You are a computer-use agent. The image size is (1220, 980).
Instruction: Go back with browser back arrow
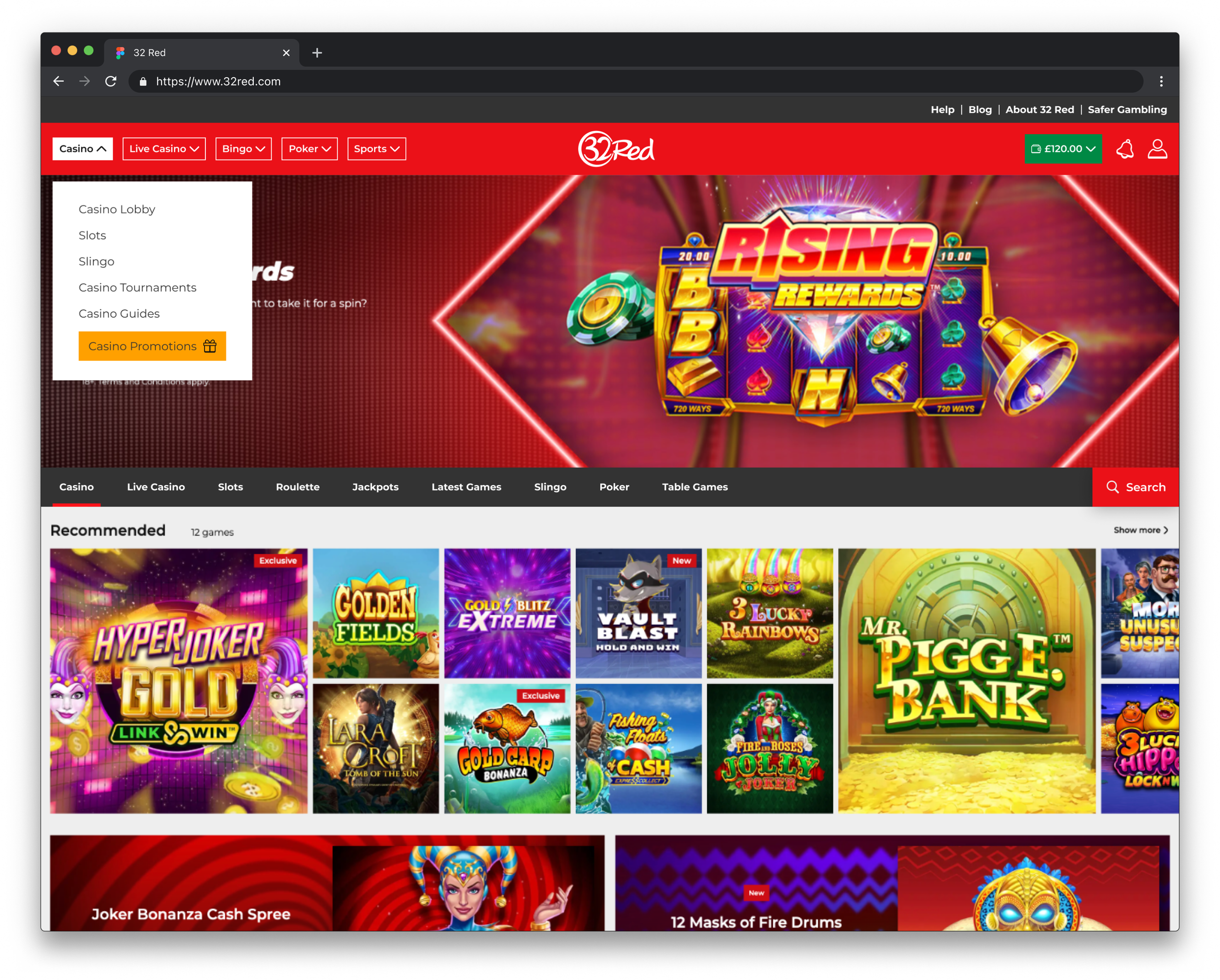(58, 82)
